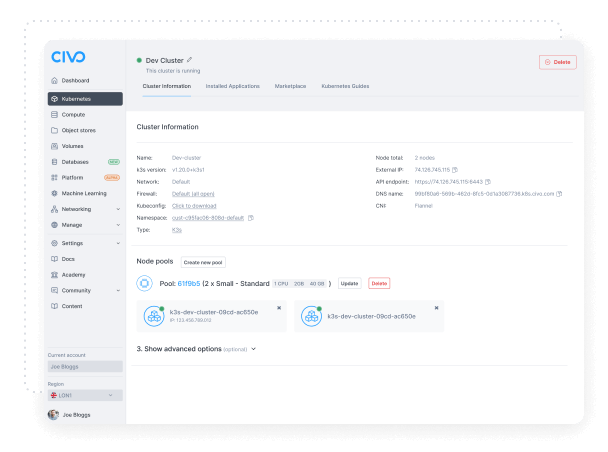Open the Marketplace tab
The image size is (608, 452).
click(291, 87)
